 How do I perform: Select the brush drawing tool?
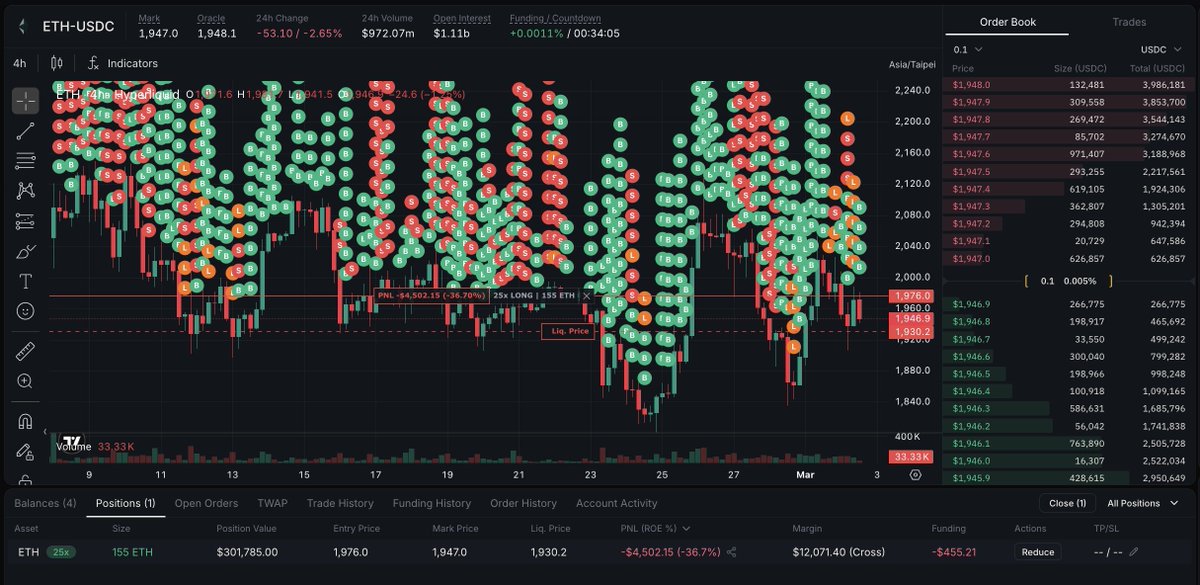point(25,251)
